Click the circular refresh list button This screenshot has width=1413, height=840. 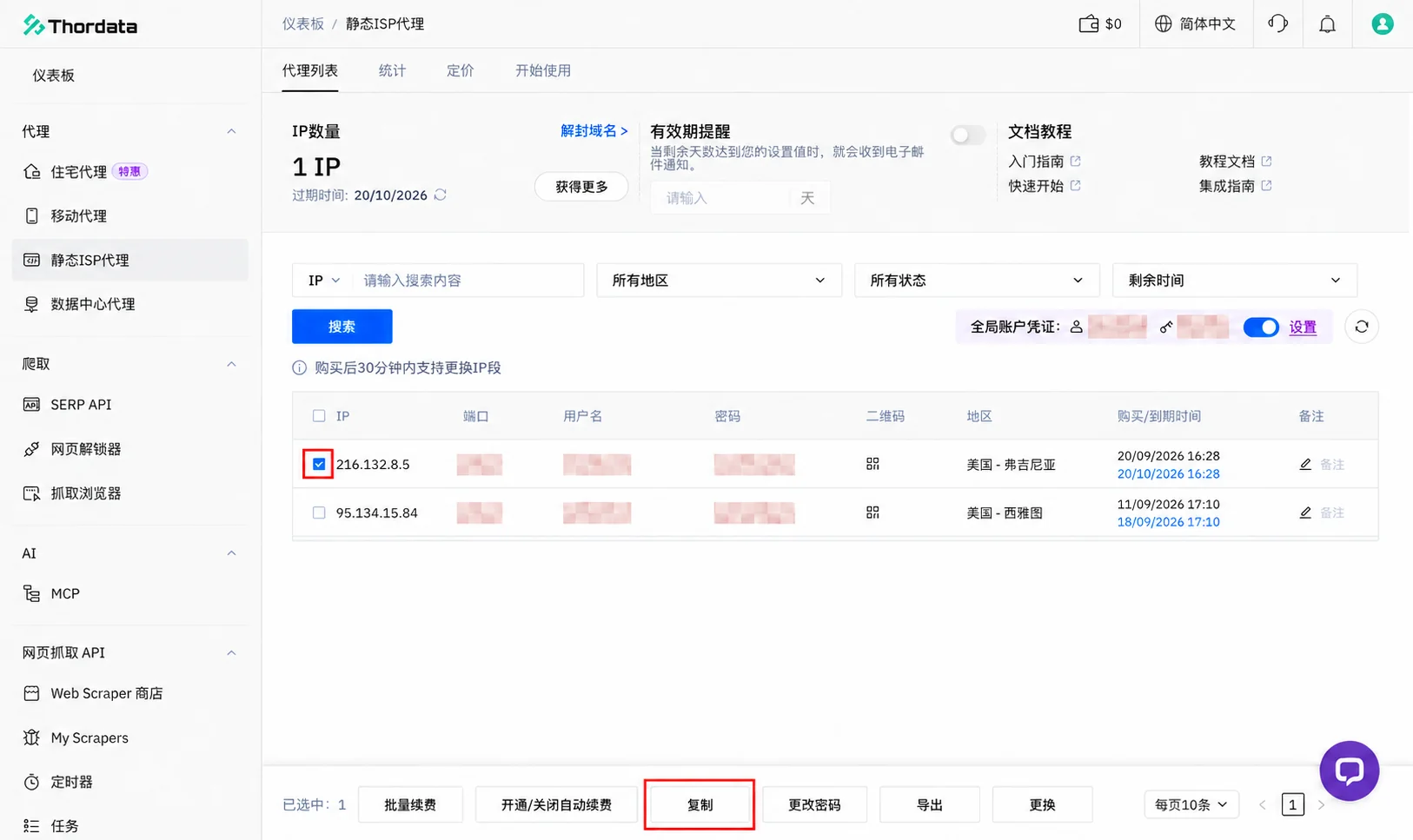(1362, 327)
